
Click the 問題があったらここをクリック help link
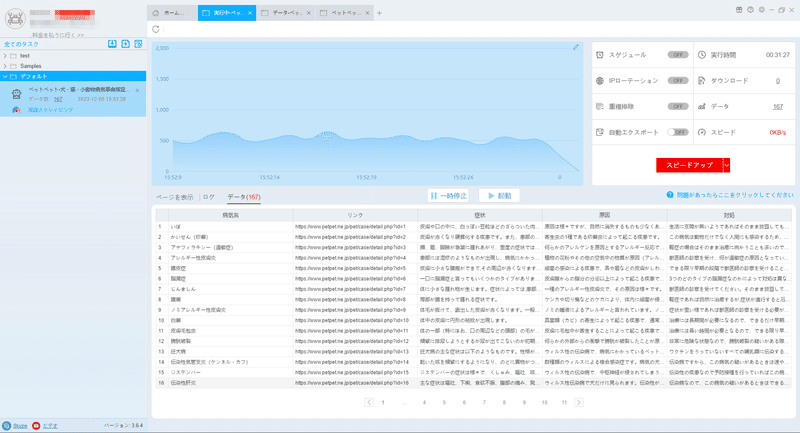point(735,195)
